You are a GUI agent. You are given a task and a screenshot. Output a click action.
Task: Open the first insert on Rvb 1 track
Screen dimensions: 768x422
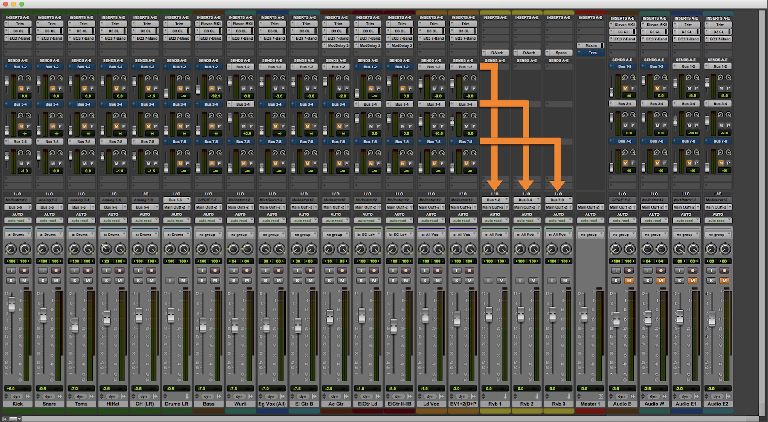pos(494,52)
